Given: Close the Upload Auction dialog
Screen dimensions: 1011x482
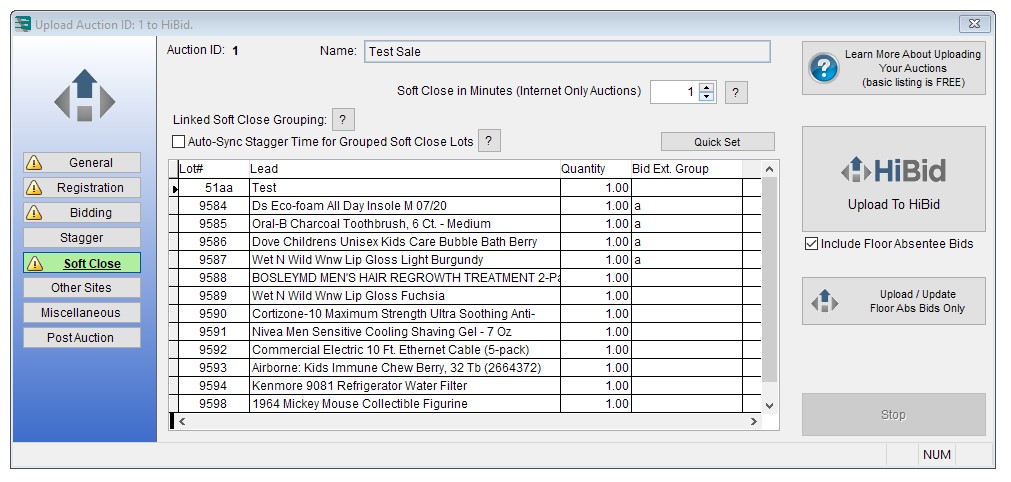Looking at the screenshot, I should (x=974, y=24).
